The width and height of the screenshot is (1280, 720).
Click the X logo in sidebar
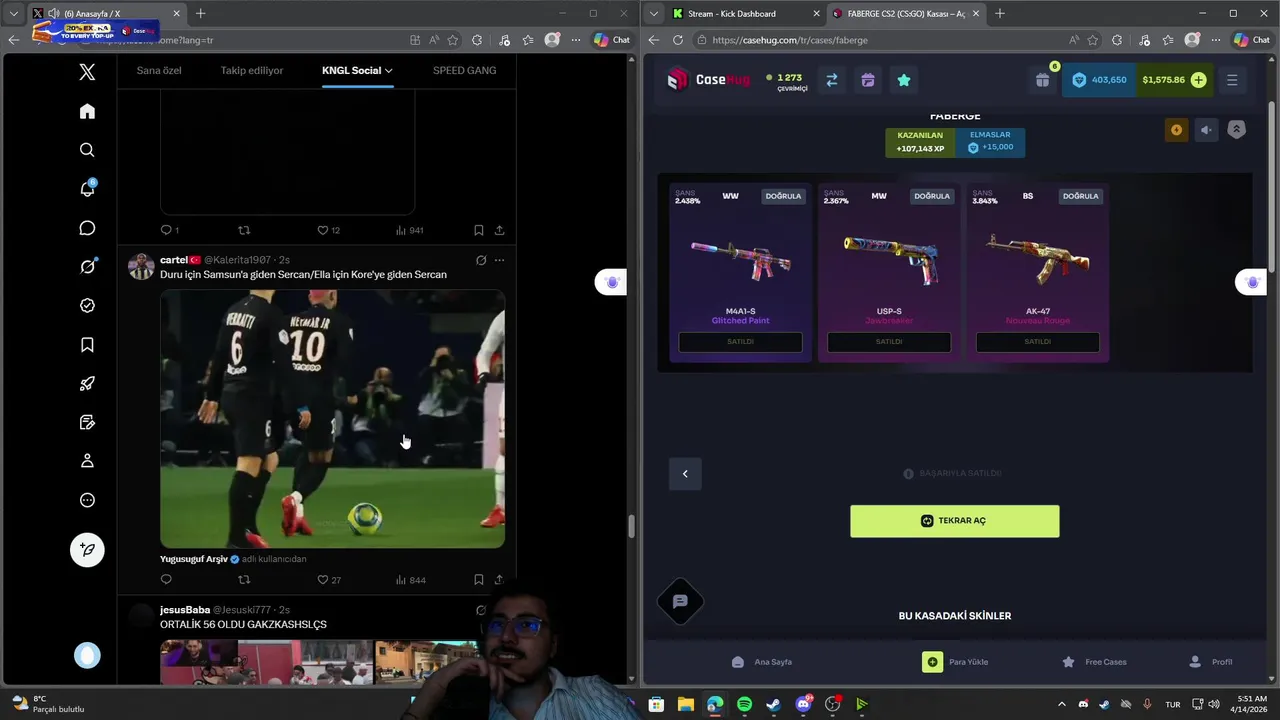tap(87, 72)
